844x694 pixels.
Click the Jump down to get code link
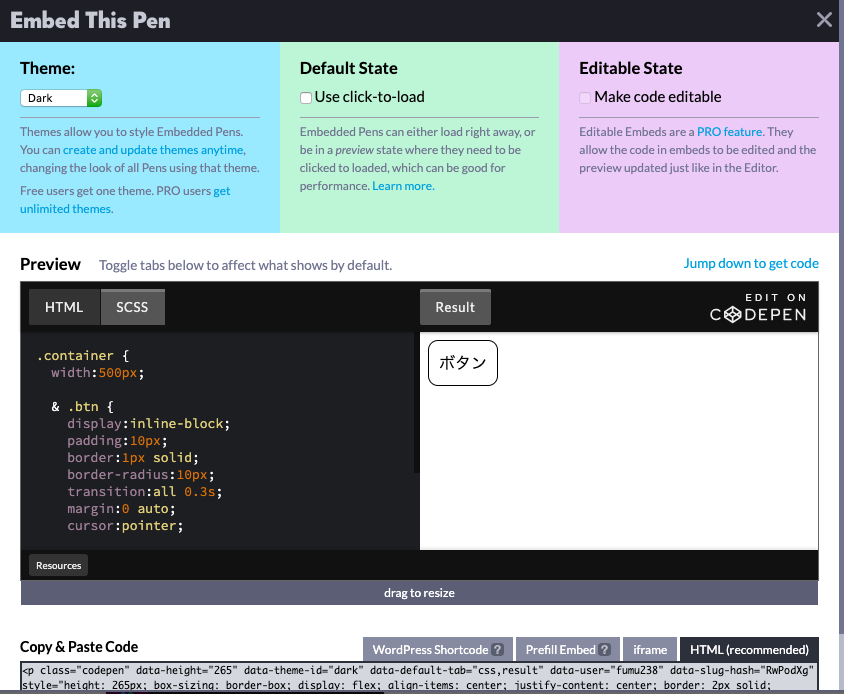point(751,263)
